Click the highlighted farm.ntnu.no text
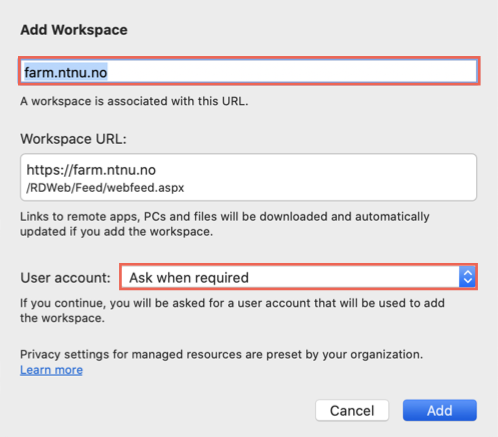498x437 pixels. 66,72
